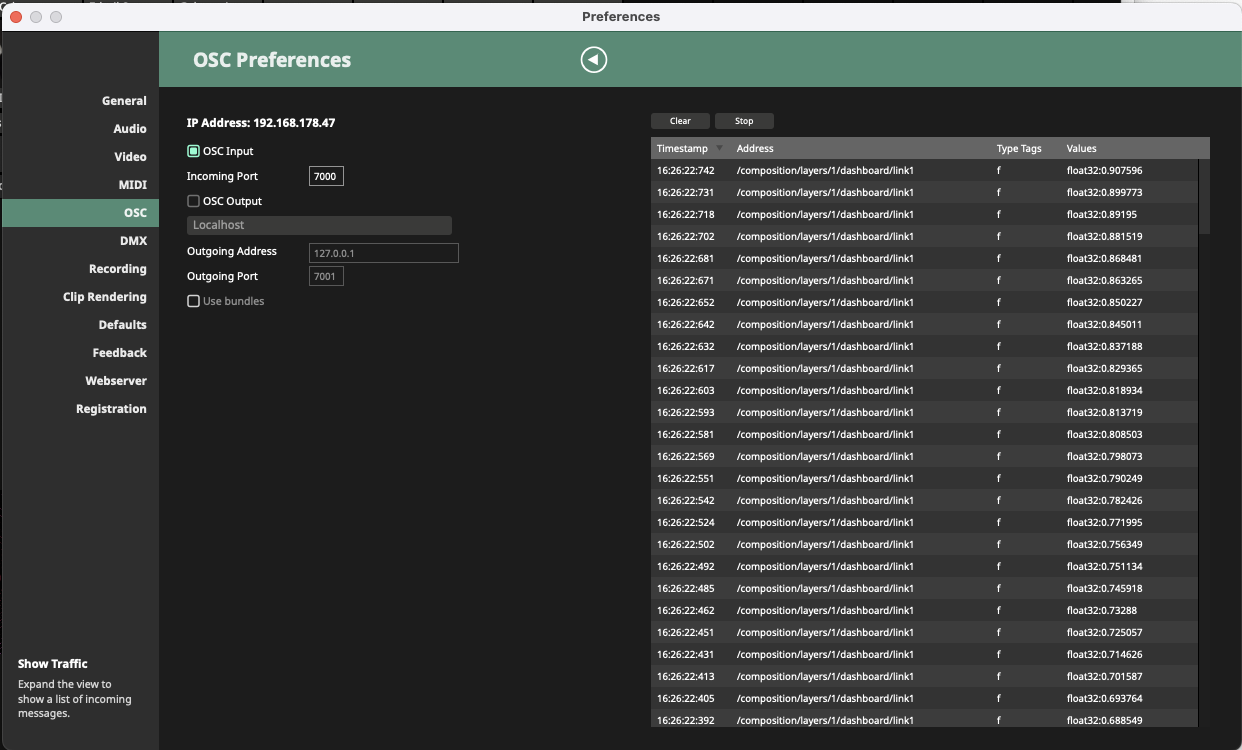Click the value float32:0.850227
The image size is (1242, 750).
click(1104, 302)
